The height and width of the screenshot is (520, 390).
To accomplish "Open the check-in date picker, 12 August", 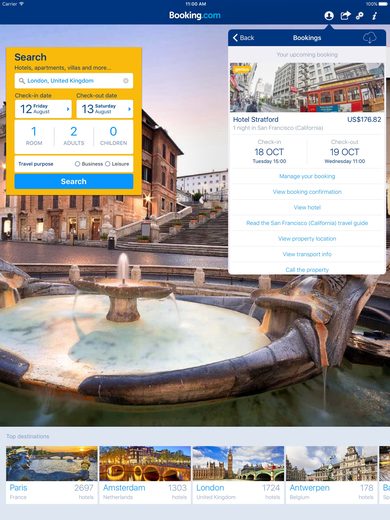I will point(43,109).
